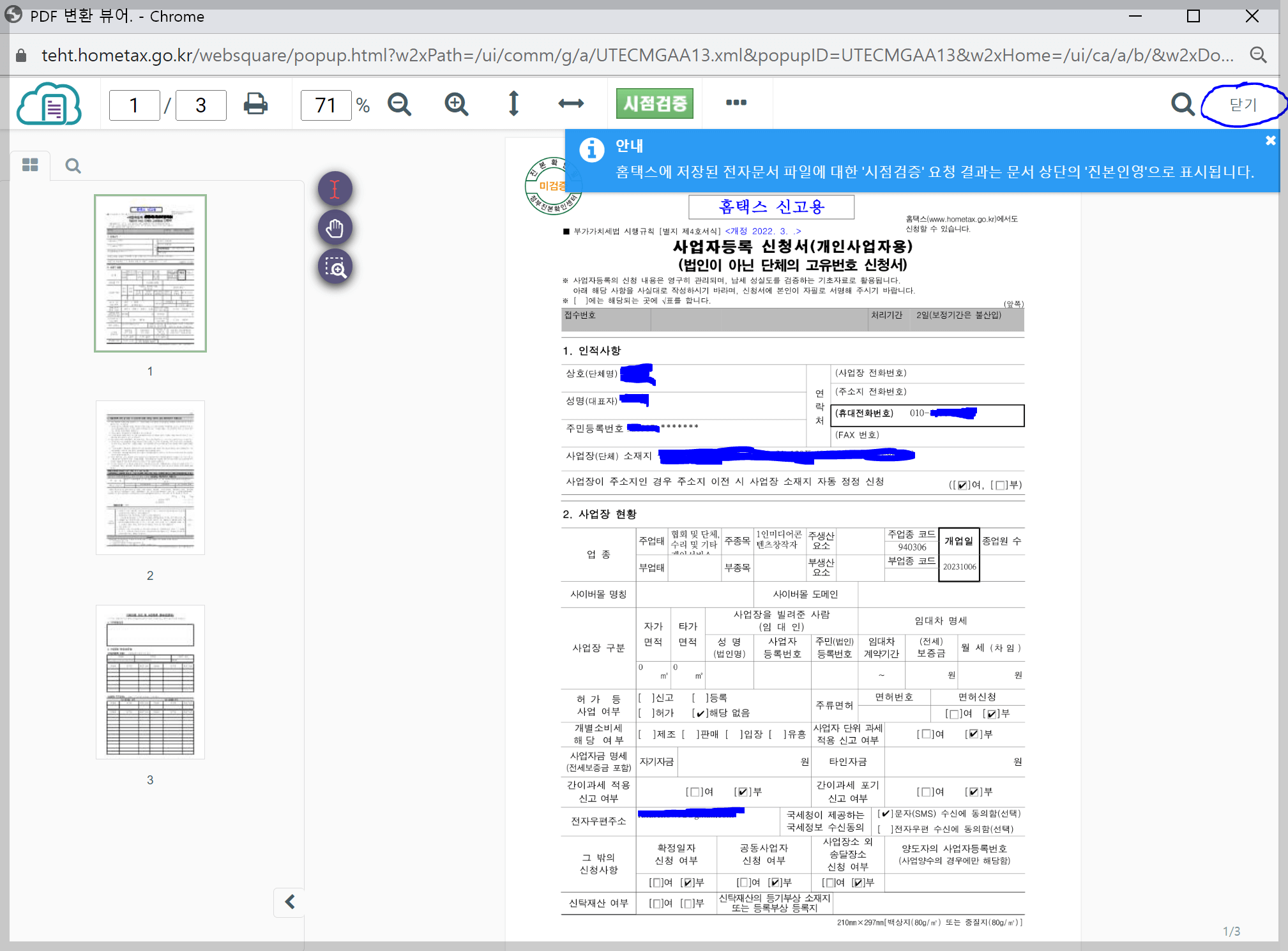The width and height of the screenshot is (1288, 951).
Task: Print the document with printer icon
Action: pyautogui.click(x=255, y=103)
